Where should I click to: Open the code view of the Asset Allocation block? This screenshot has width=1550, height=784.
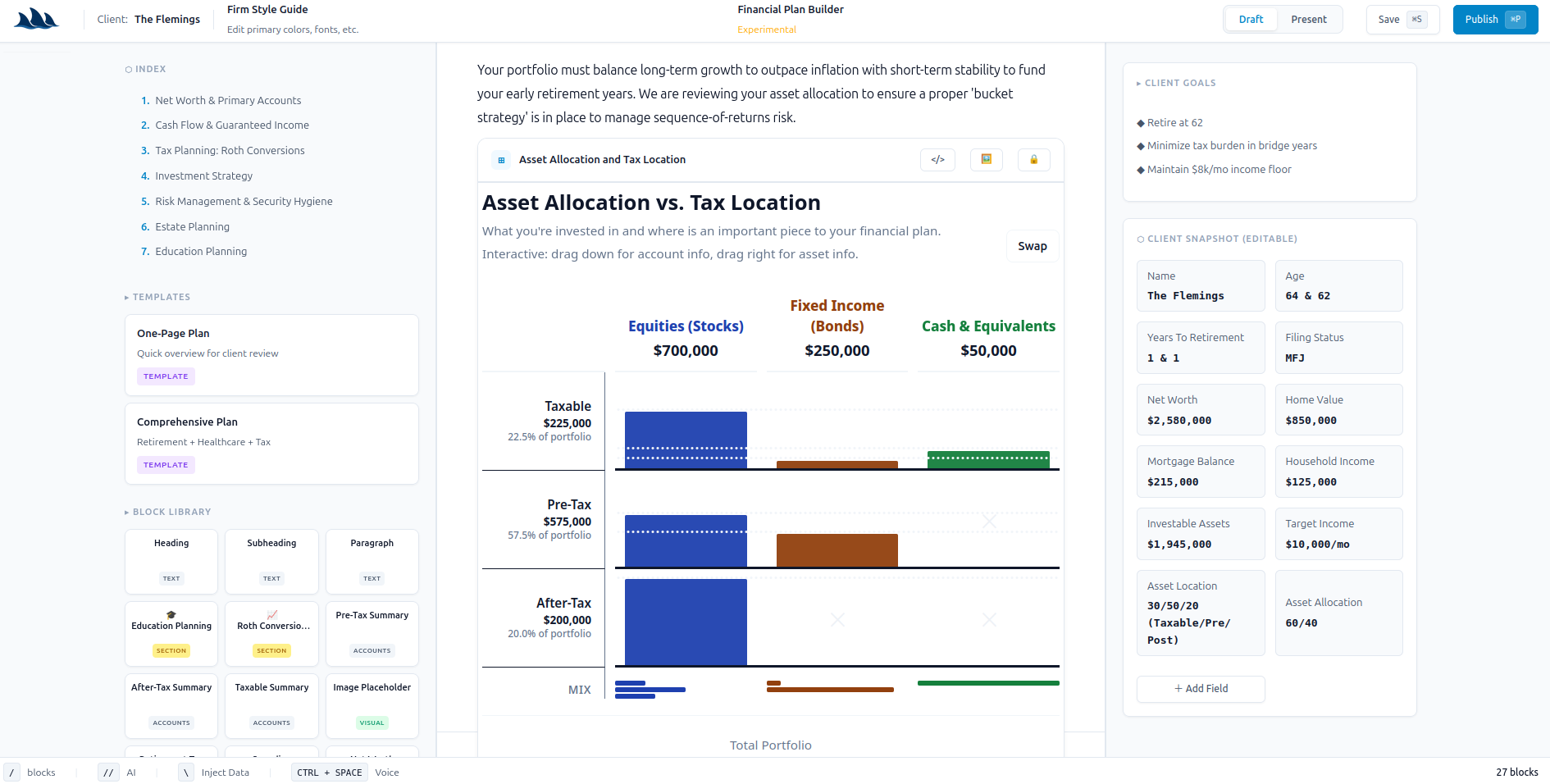coord(937,160)
